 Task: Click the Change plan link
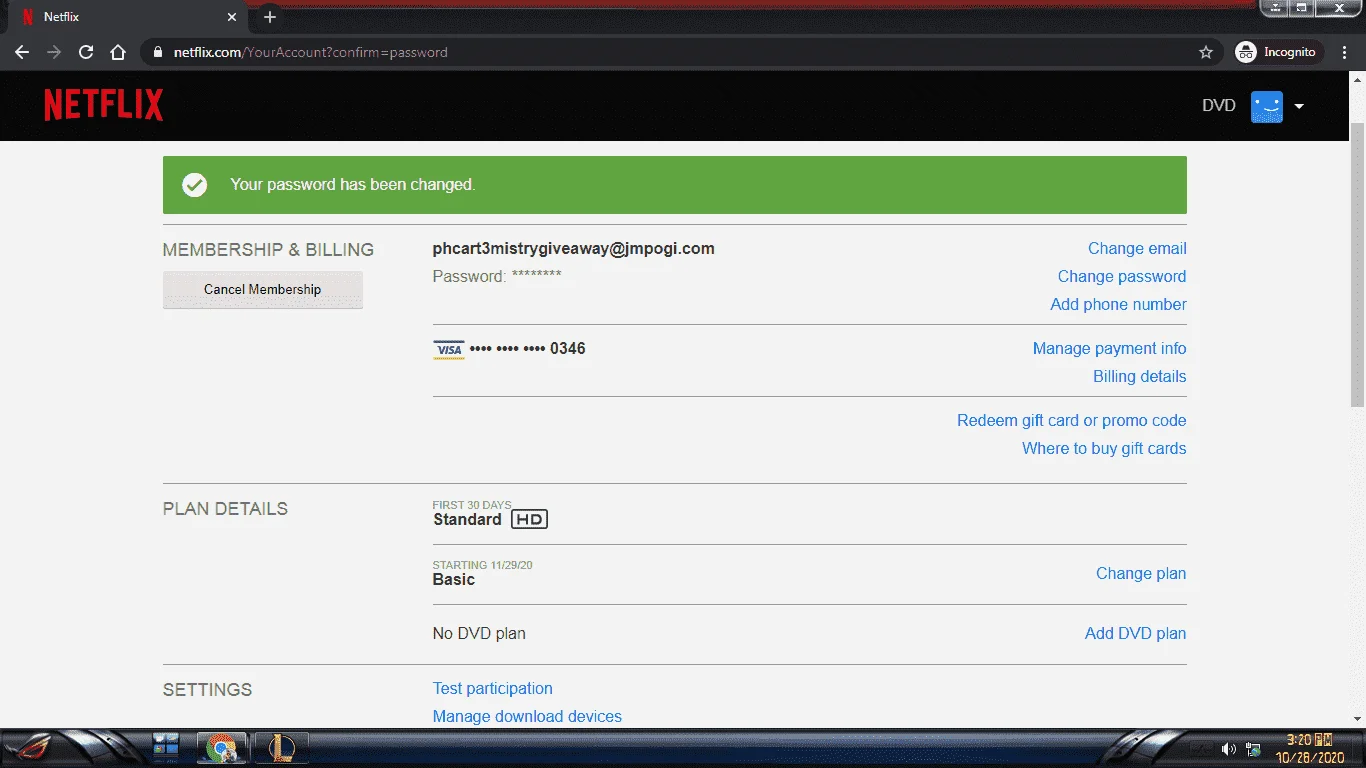1141,574
